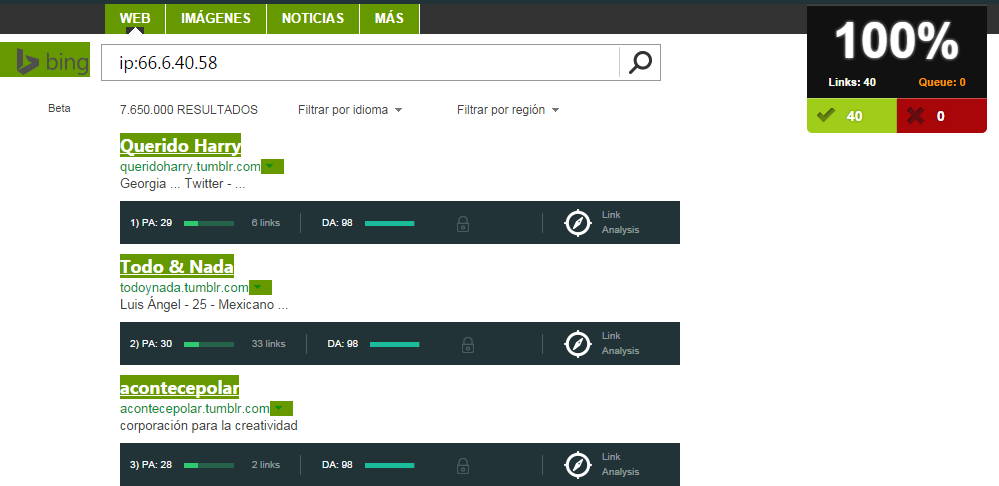999x486 pixels.
Task: Open acontecepolar result title
Action: pos(180,387)
